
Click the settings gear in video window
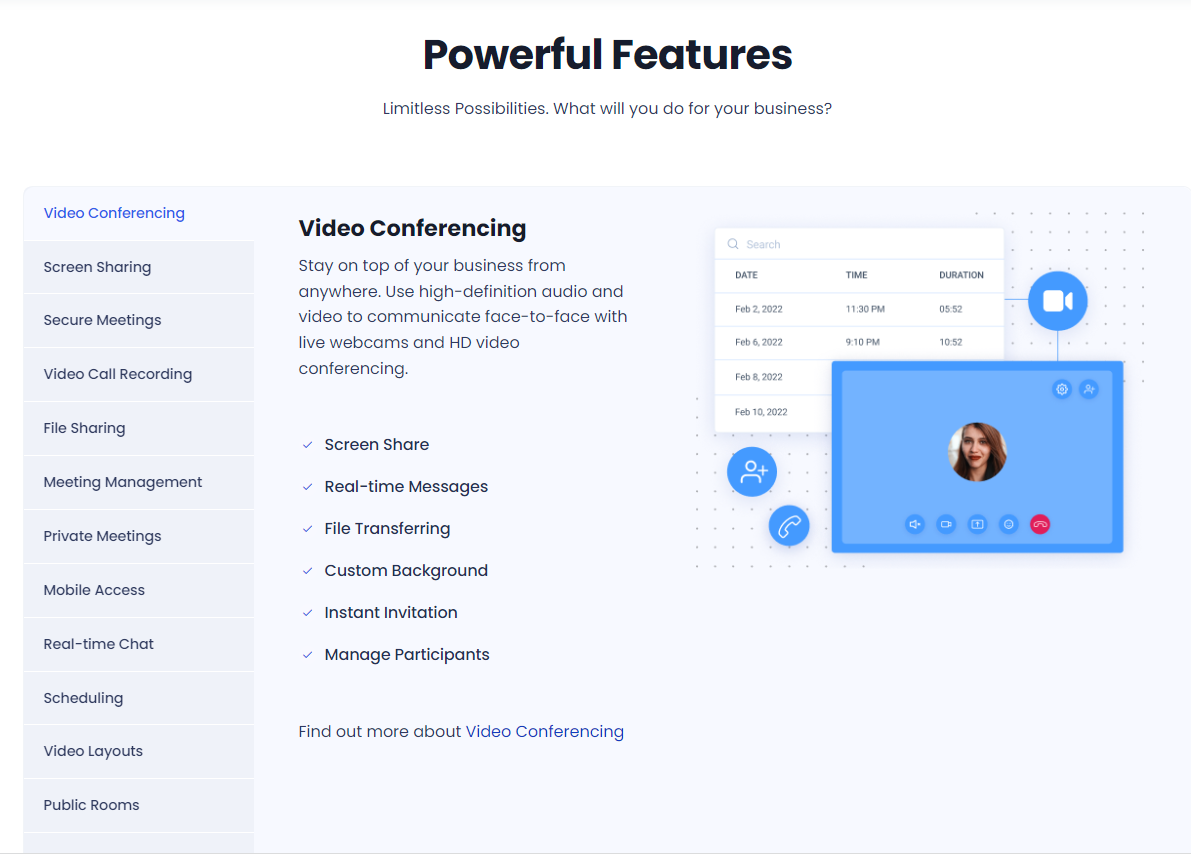point(1062,390)
